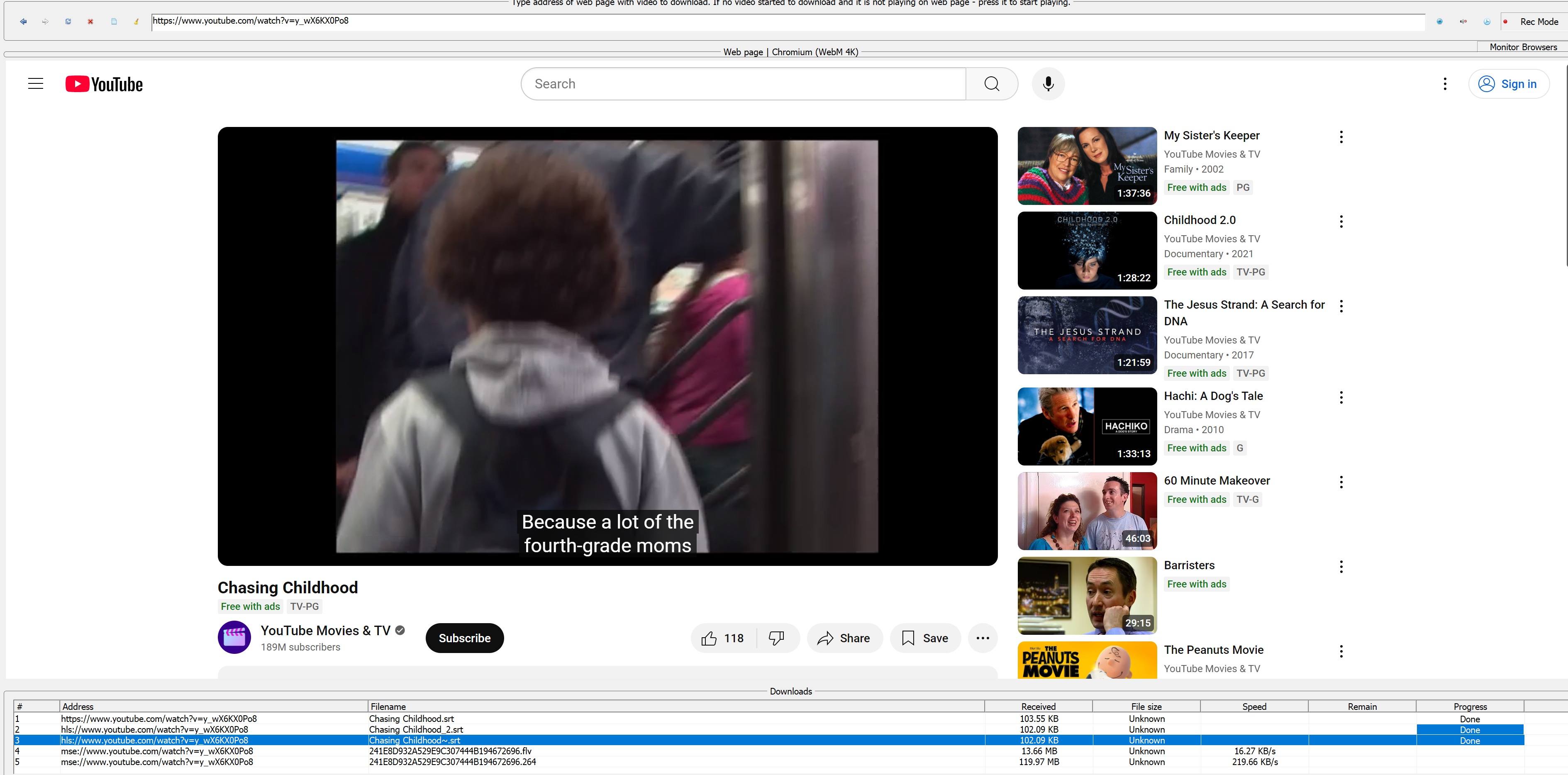1568x775 pixels.
Task: Click the 219.66 KB/s speed cell
Action: click(x=1254, y=762)
